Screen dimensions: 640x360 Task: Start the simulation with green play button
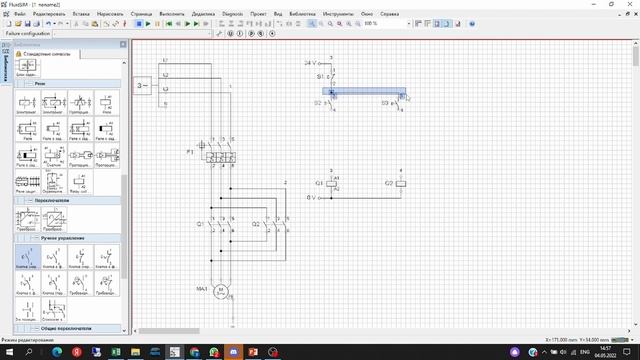(148, 24)
